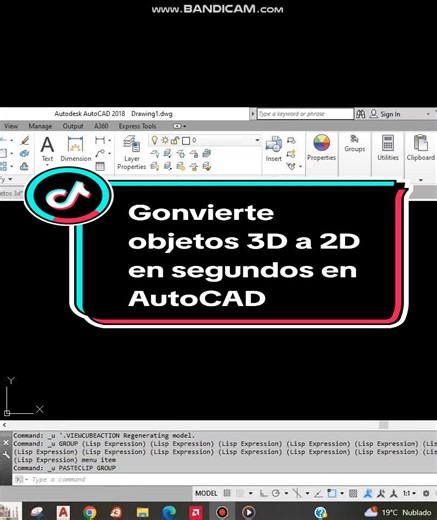The height and width of the screenshot is (520, 437).
Task: Click the wrench icon beside command history
Action: [x=6, y=455]
